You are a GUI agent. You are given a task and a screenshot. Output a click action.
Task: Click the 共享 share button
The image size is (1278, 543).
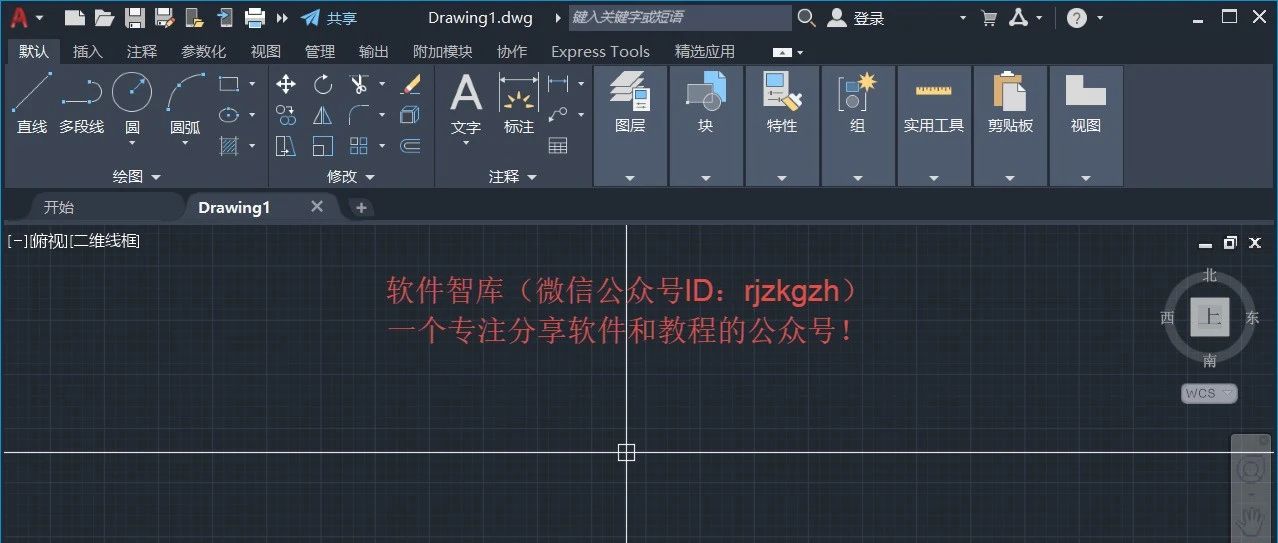coord(329,18)
